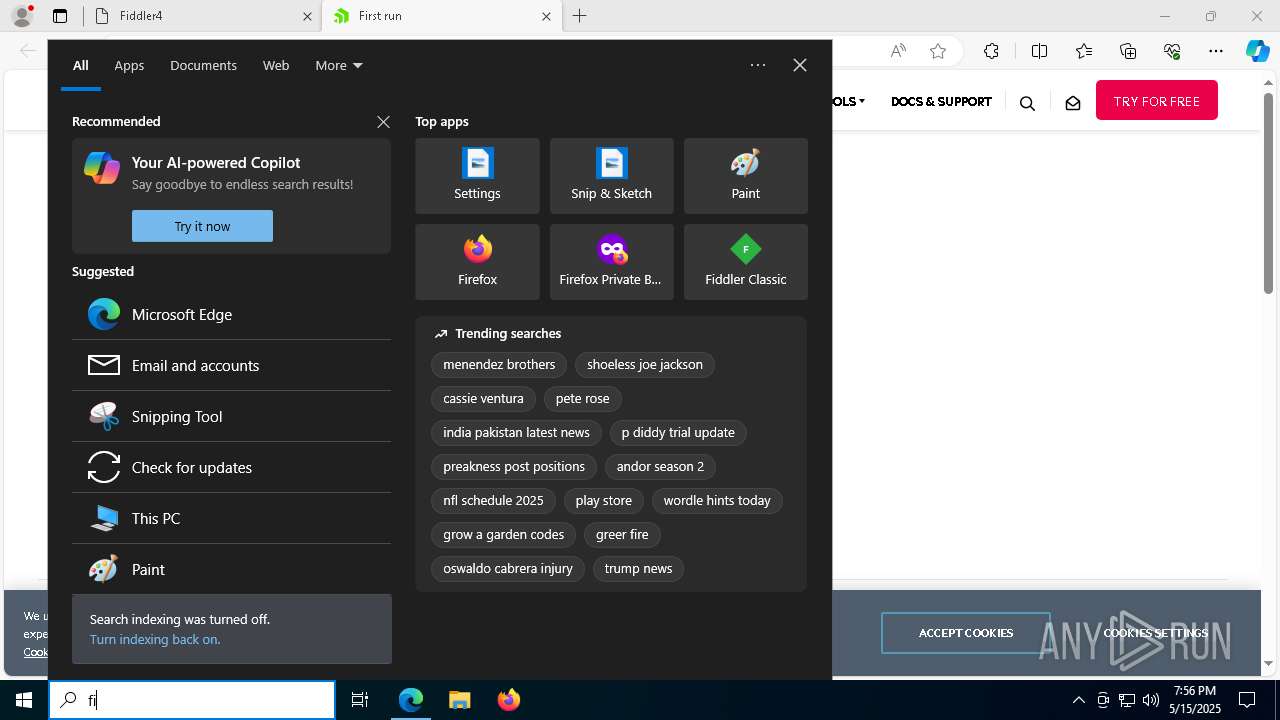1280x720 pixels.
Task: Toggle Read aloud in address bar
Action: [x=898, y=51]
